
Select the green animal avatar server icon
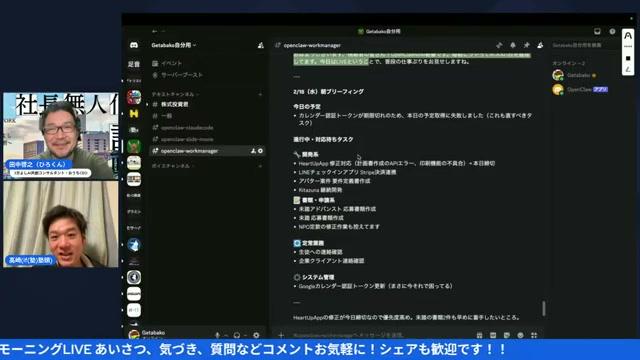point(134,146)
